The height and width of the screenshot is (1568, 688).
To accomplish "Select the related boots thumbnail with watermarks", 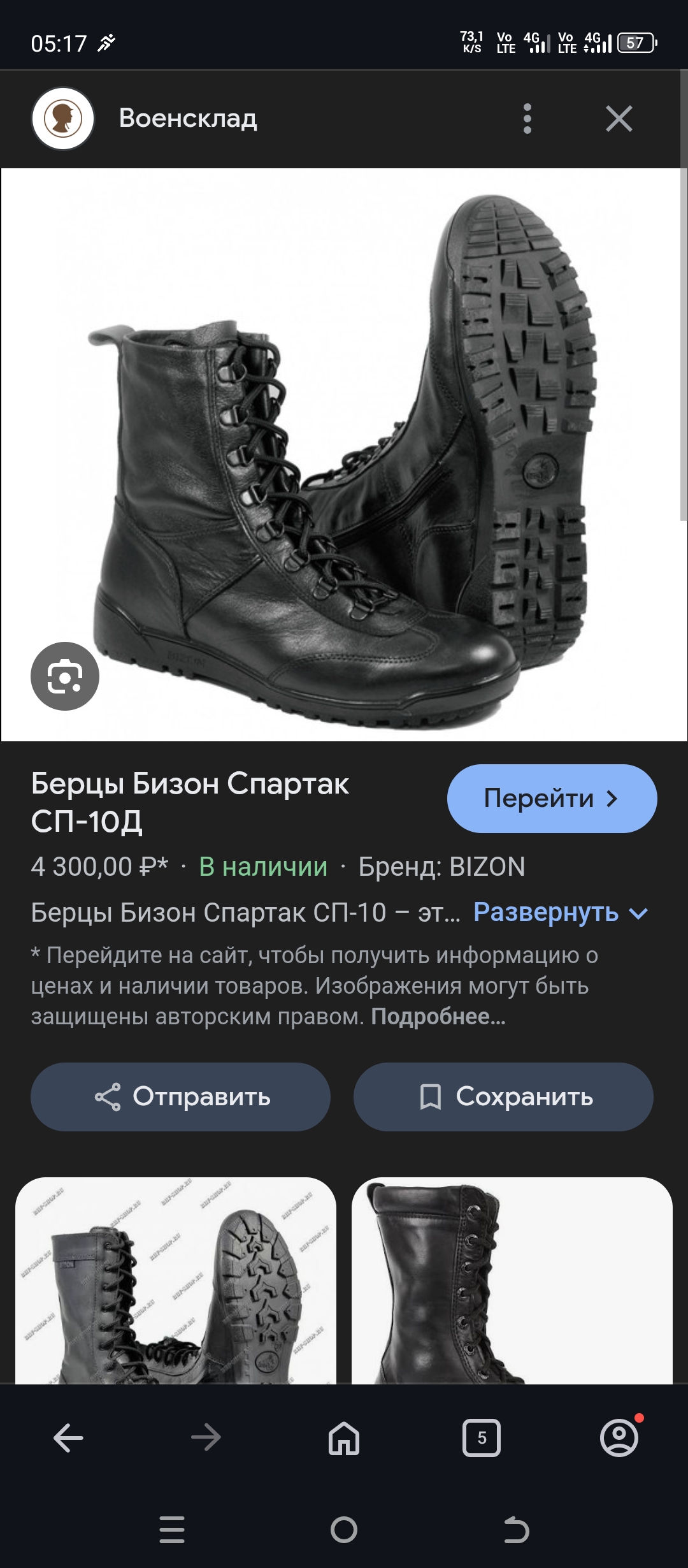I will tap(176, 1280).
